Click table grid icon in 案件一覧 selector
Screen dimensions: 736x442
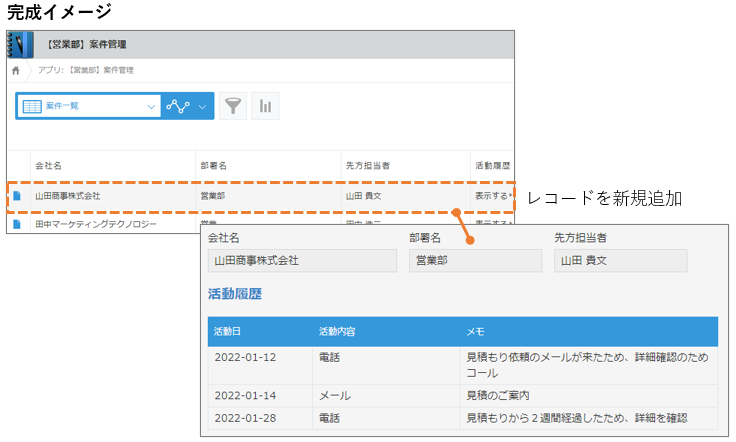(x=32, y=106)
